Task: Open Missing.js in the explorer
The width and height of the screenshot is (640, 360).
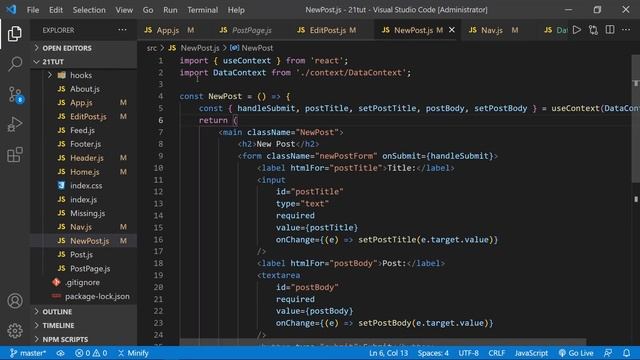Action: pos(84,213)
